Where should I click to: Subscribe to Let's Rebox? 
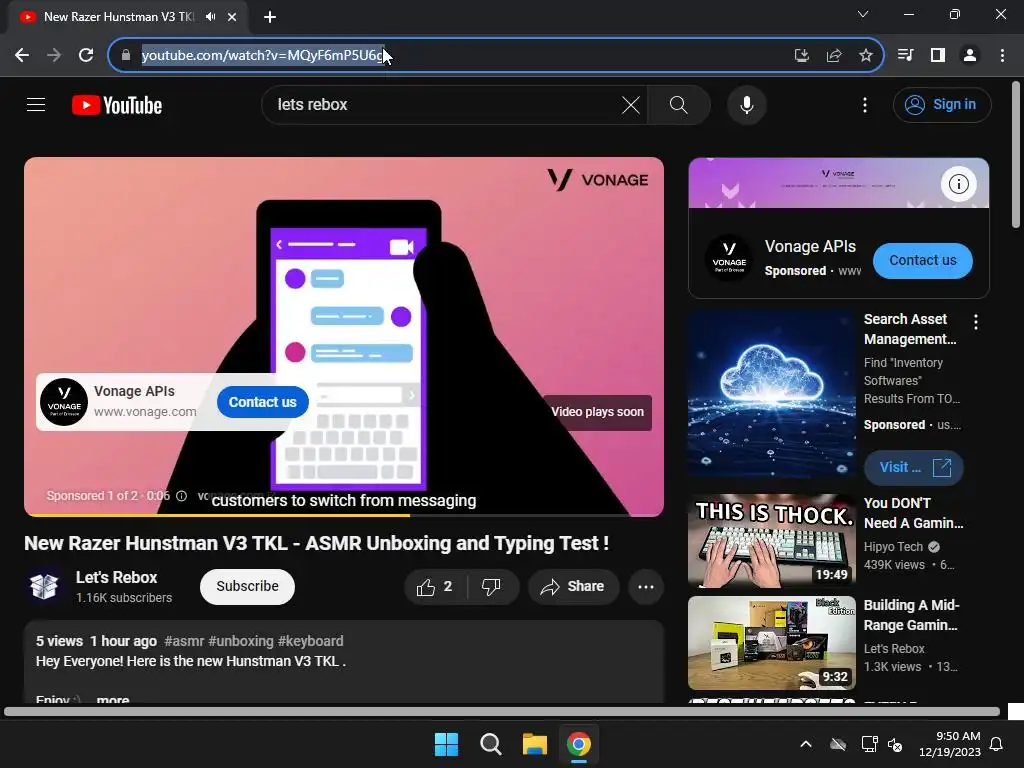pos(248,586)
